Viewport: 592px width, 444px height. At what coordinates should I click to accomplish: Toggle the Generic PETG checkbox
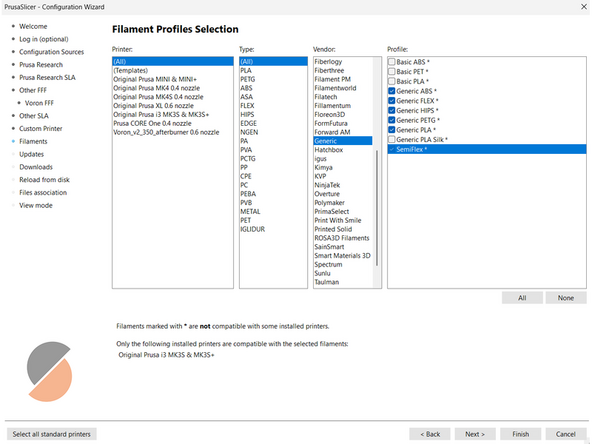point(392,120)
